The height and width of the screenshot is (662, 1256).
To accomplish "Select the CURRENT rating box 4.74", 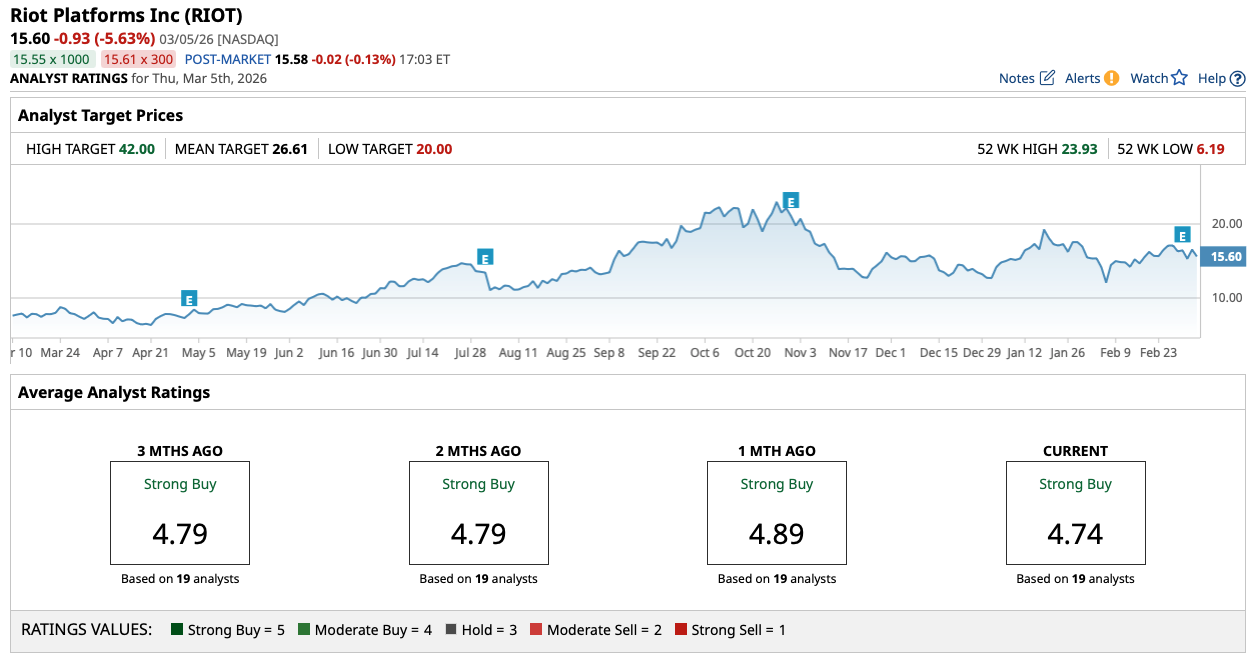I will tap(1075, 513).
